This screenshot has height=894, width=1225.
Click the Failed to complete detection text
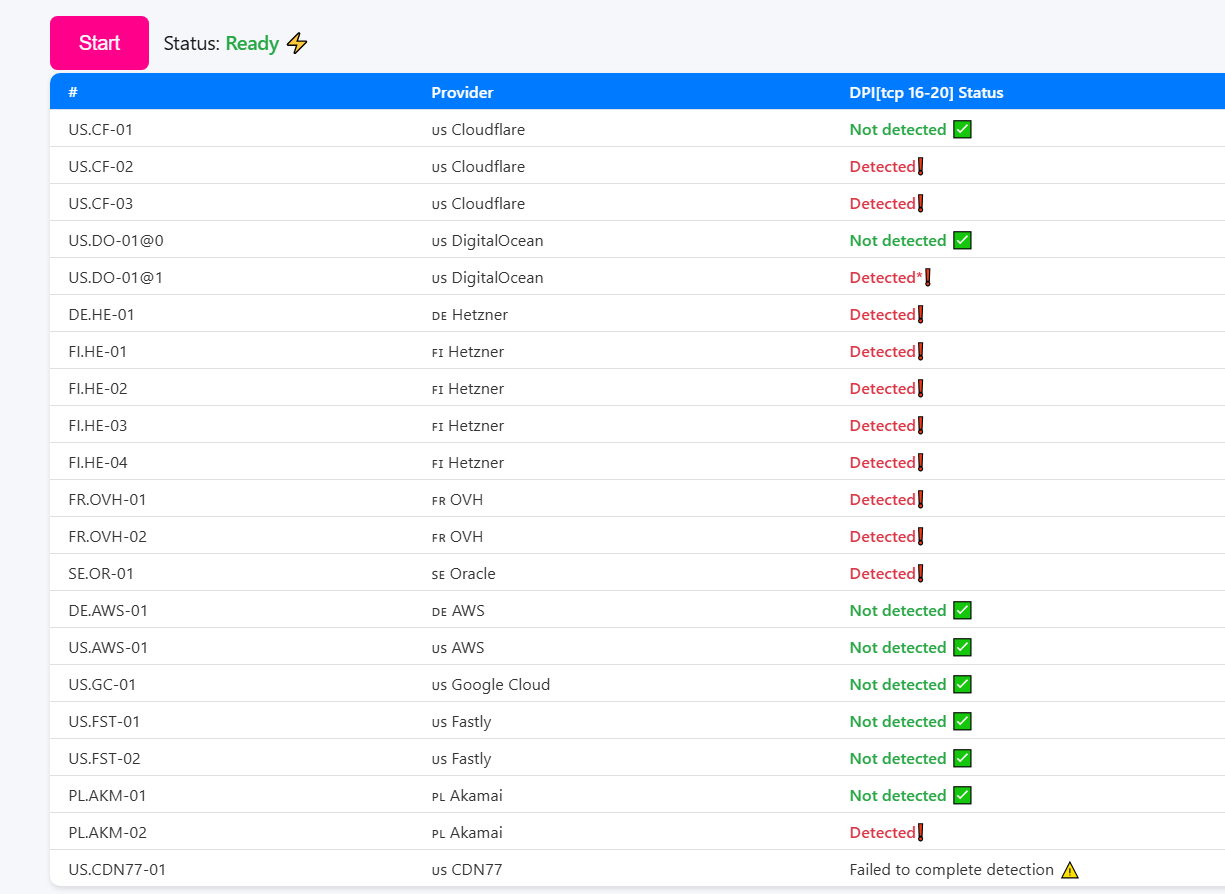click(952, 869)
